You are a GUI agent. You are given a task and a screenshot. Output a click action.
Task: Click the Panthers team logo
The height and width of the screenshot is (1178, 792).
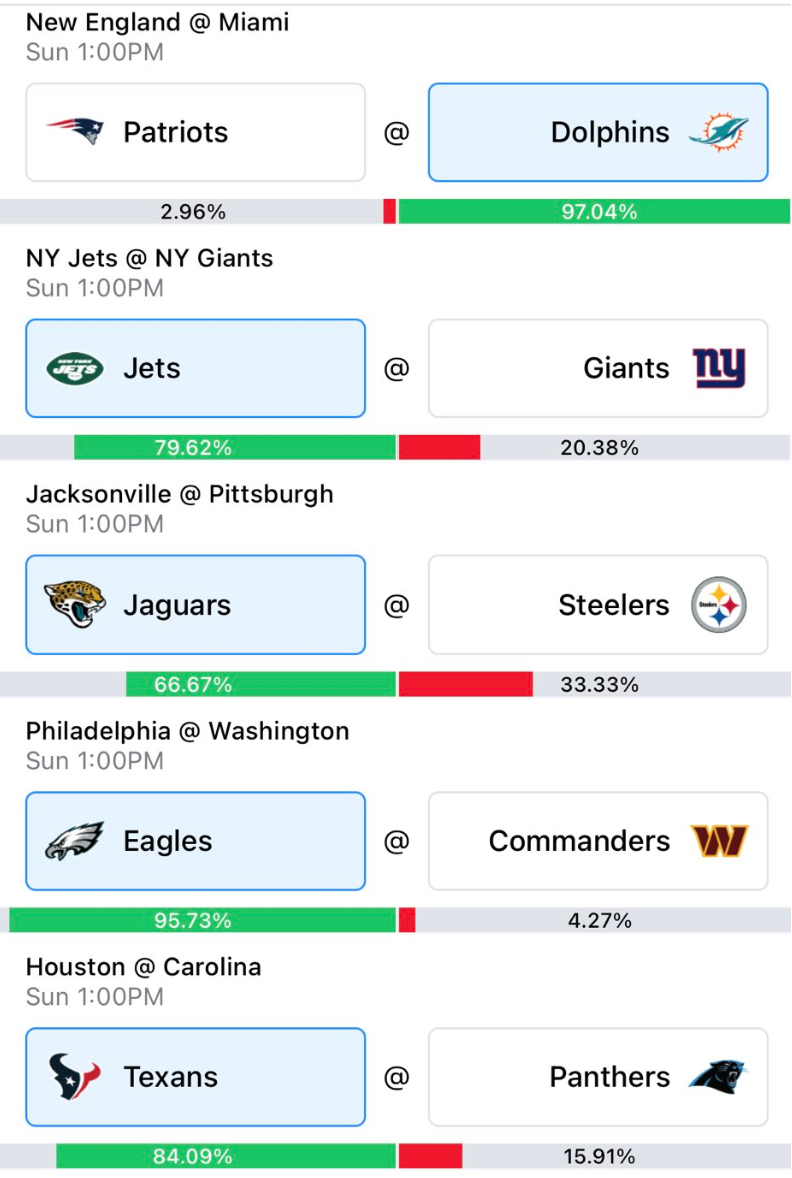tap(719, 1077)
